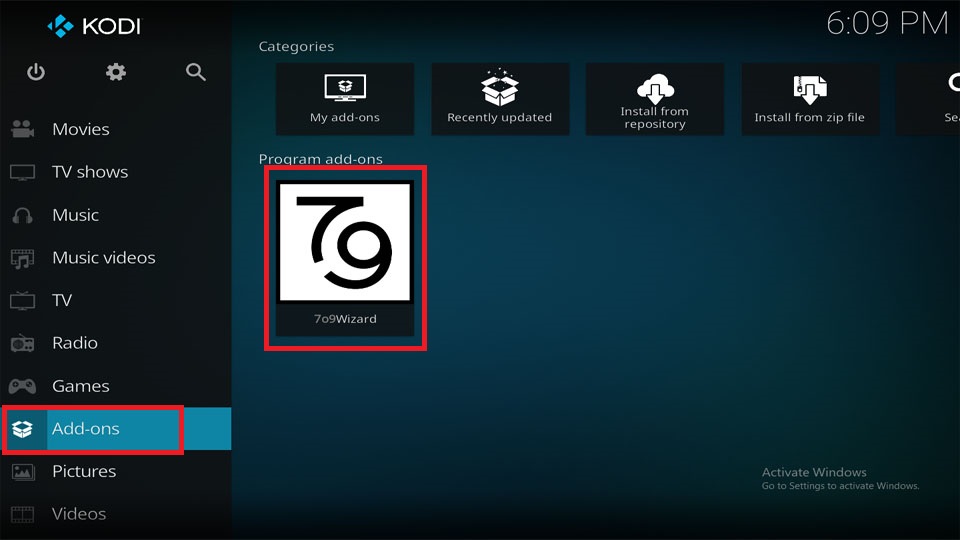Click 7o9Wizard name label

coord(345,319)
